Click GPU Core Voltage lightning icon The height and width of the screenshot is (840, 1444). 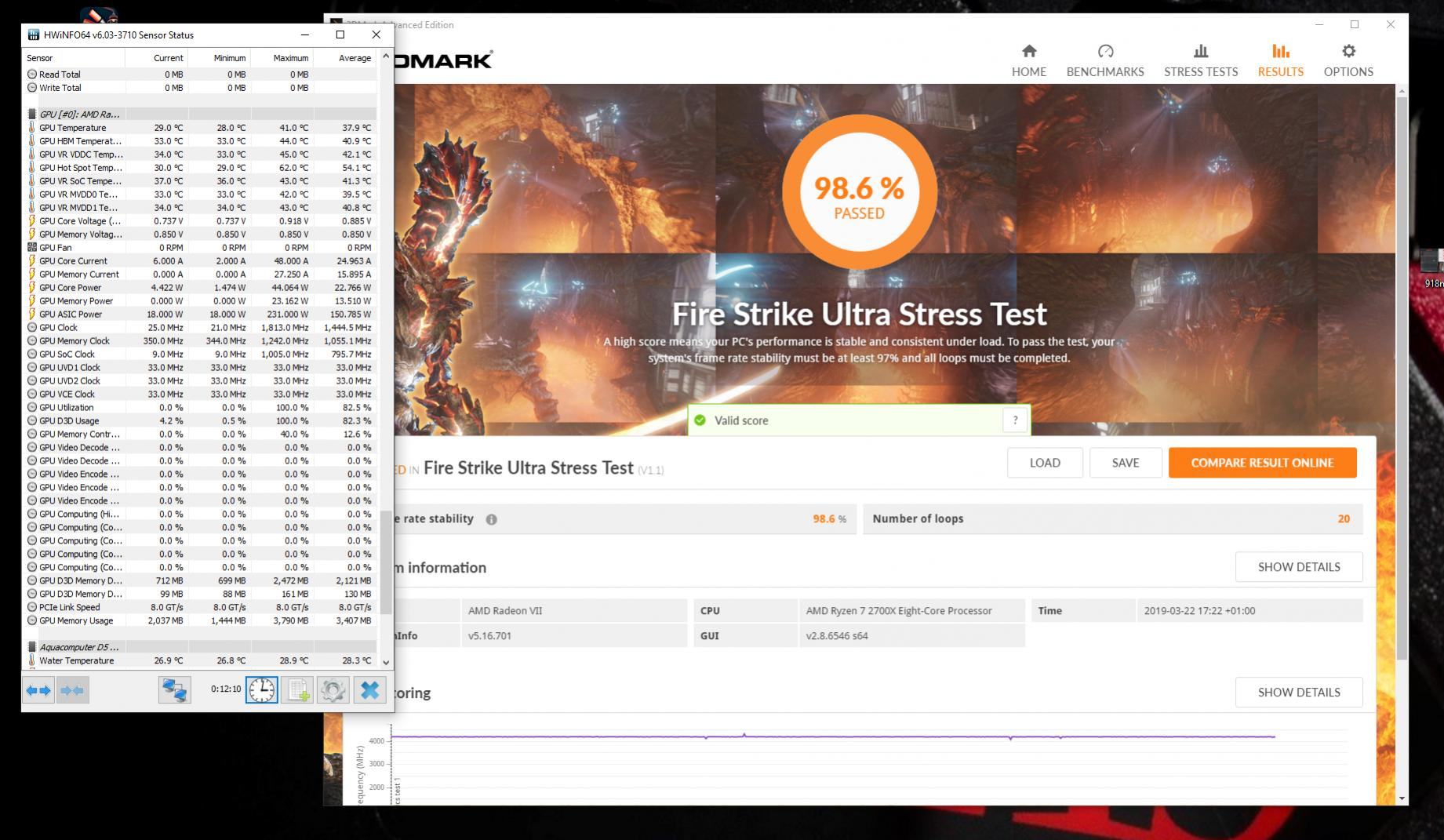(32, 221)
